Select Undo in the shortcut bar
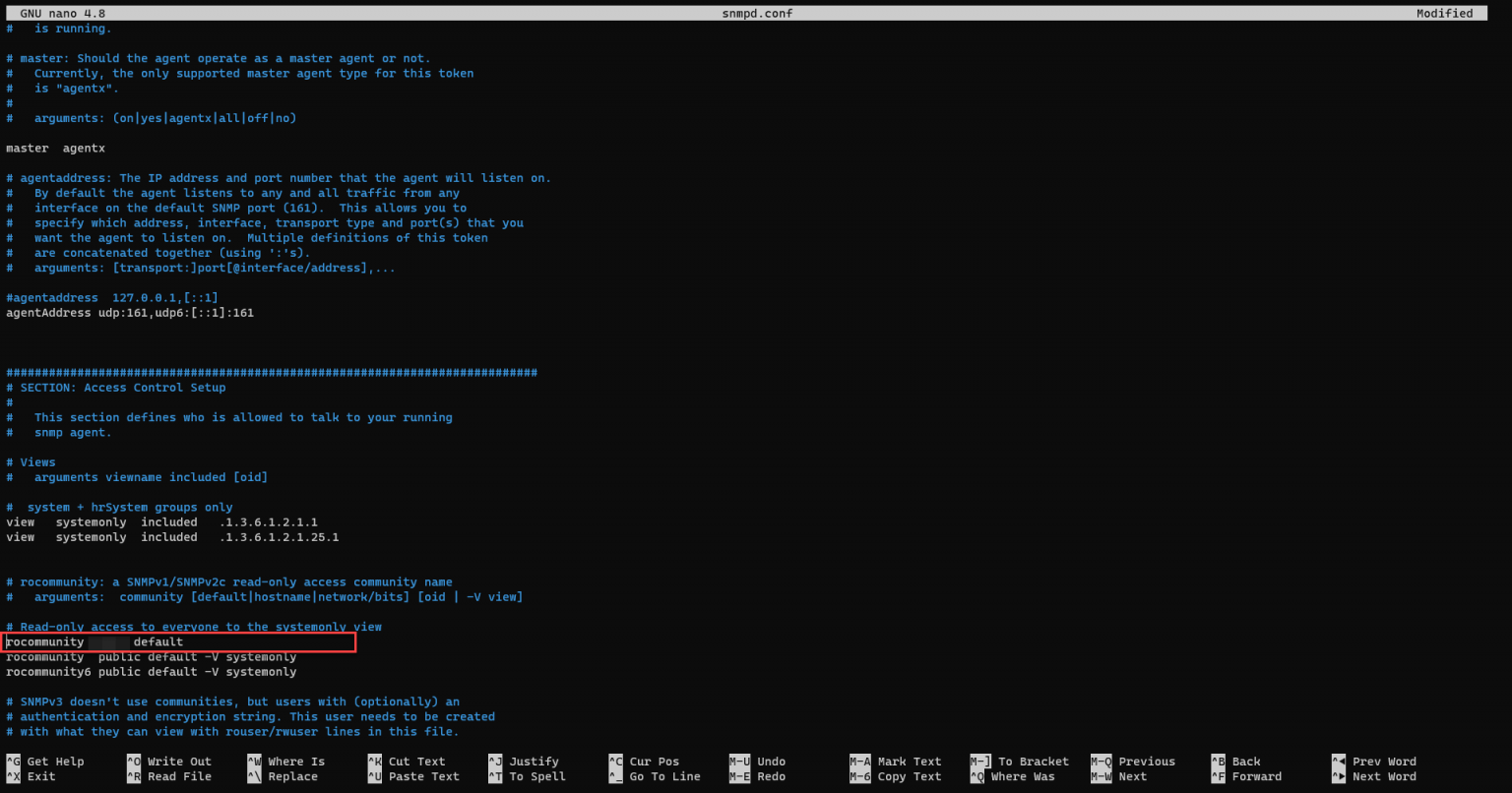 point(770,761)
